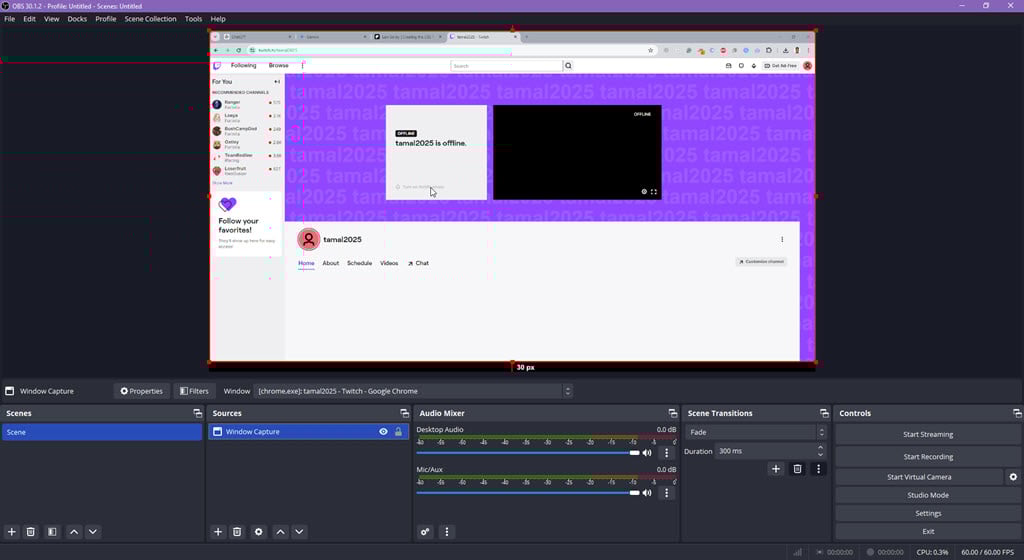Add a new source with plus icon
The image size is (1024, 560).
click(x=218, y=532)
